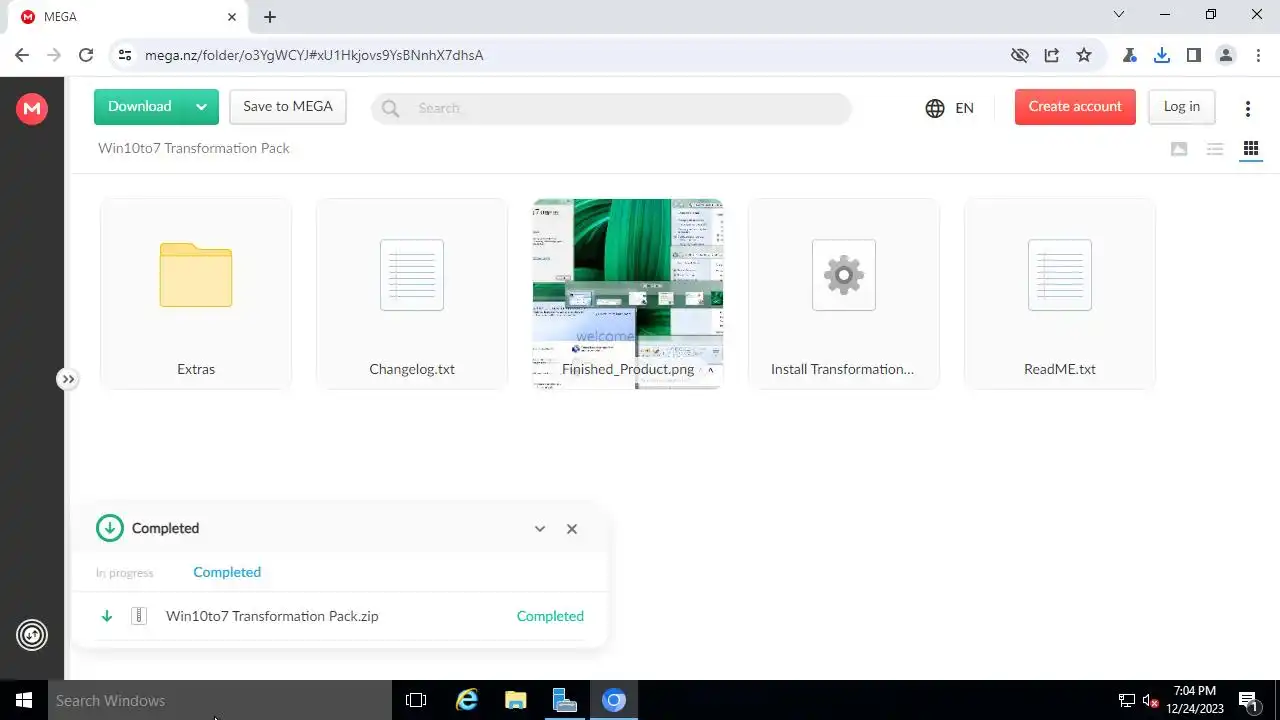Click the third-party cookies eye icon
Viewport: 1280px width, 720px height.
coord(1019,55)
